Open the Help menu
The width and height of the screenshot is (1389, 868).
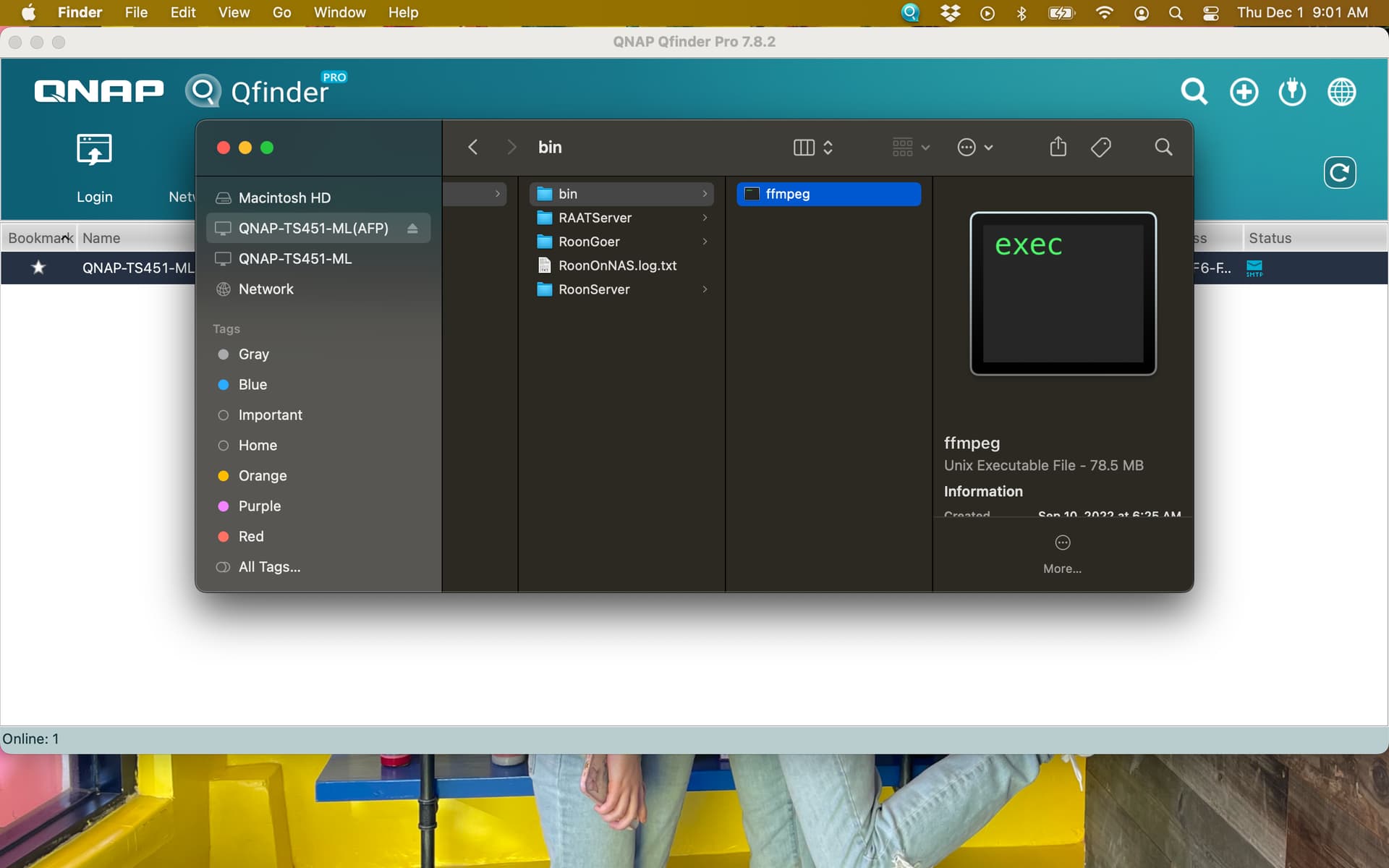[403, 12]
